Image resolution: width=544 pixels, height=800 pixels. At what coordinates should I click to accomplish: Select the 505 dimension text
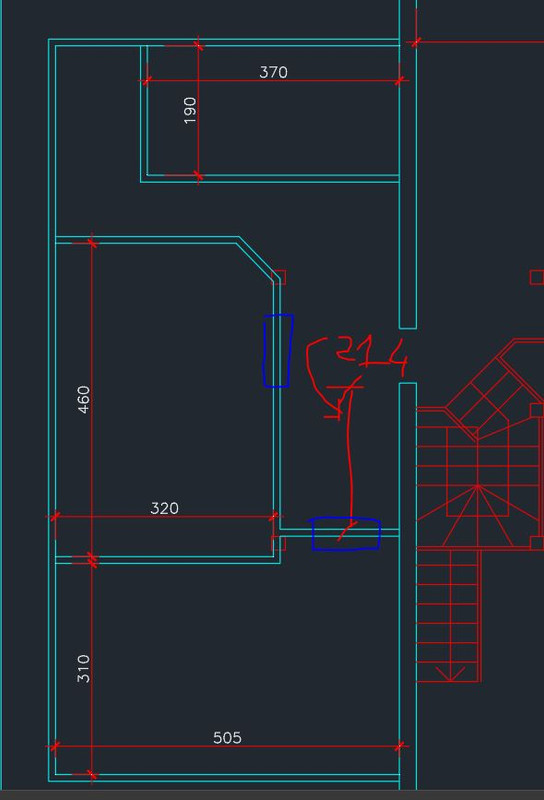[x=227, y=738]
